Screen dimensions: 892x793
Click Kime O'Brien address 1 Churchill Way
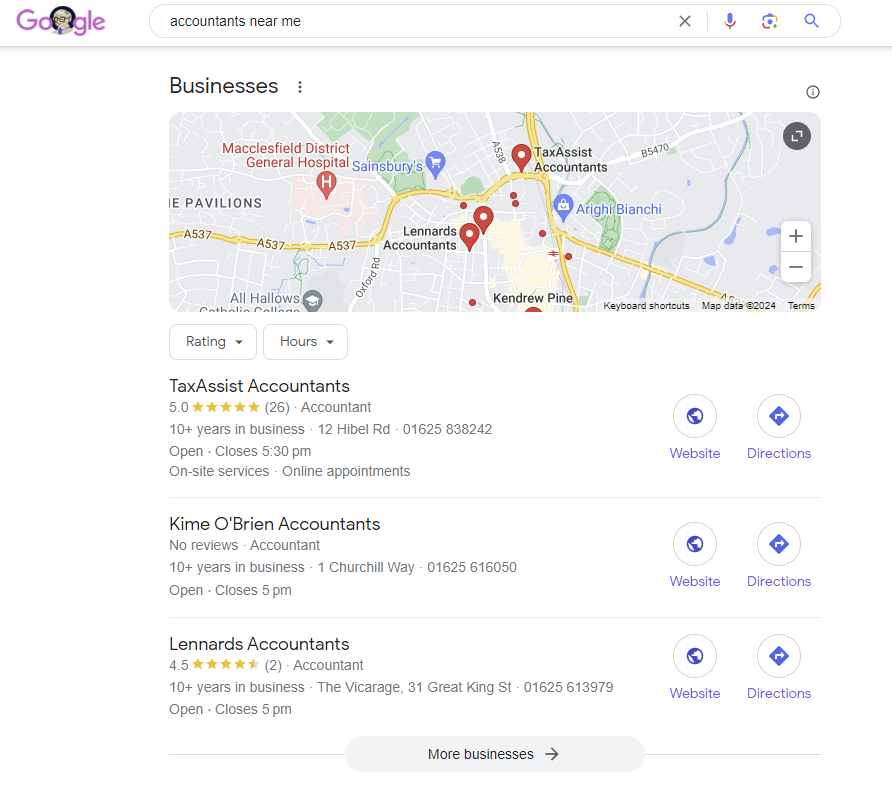(366, 567)
